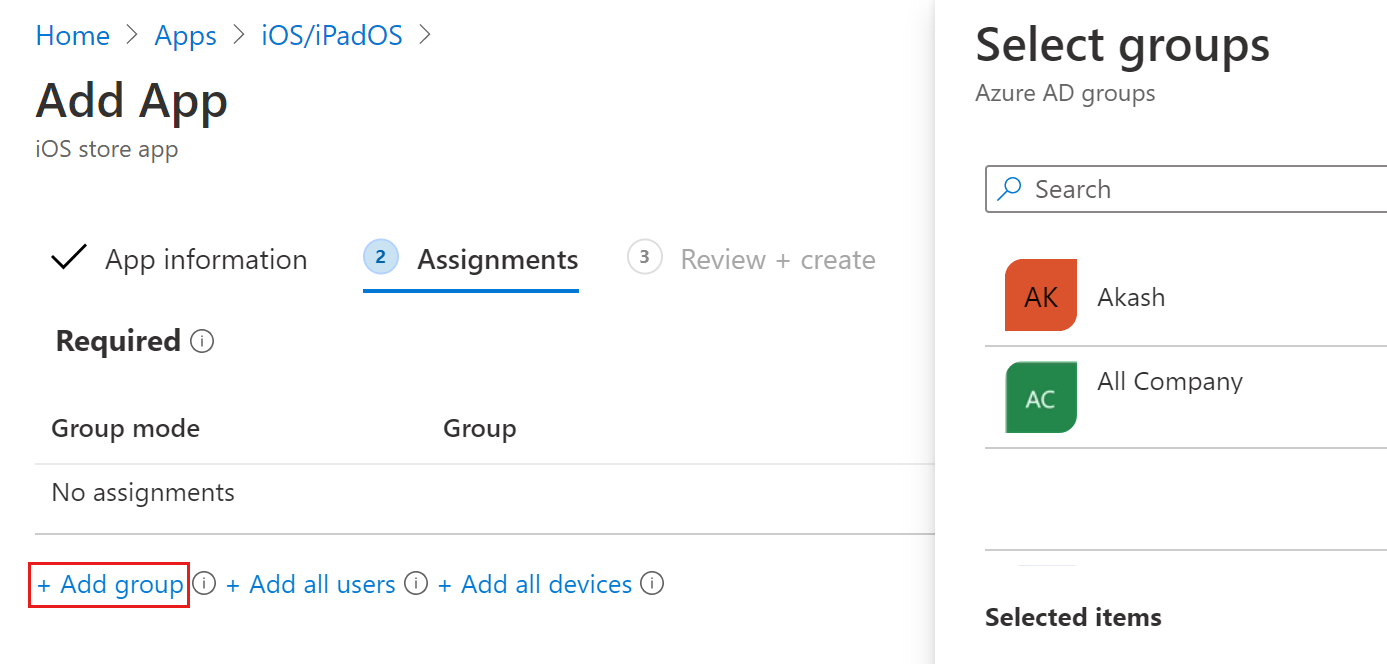Select the All Company group

point(1170,381)
